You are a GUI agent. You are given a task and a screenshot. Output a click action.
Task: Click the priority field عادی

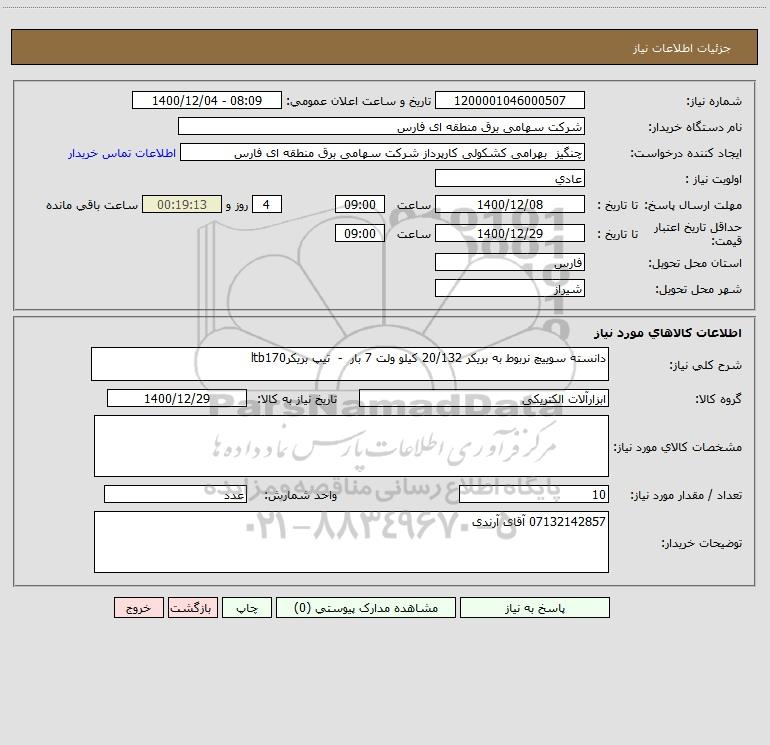(x=510, y=178)
